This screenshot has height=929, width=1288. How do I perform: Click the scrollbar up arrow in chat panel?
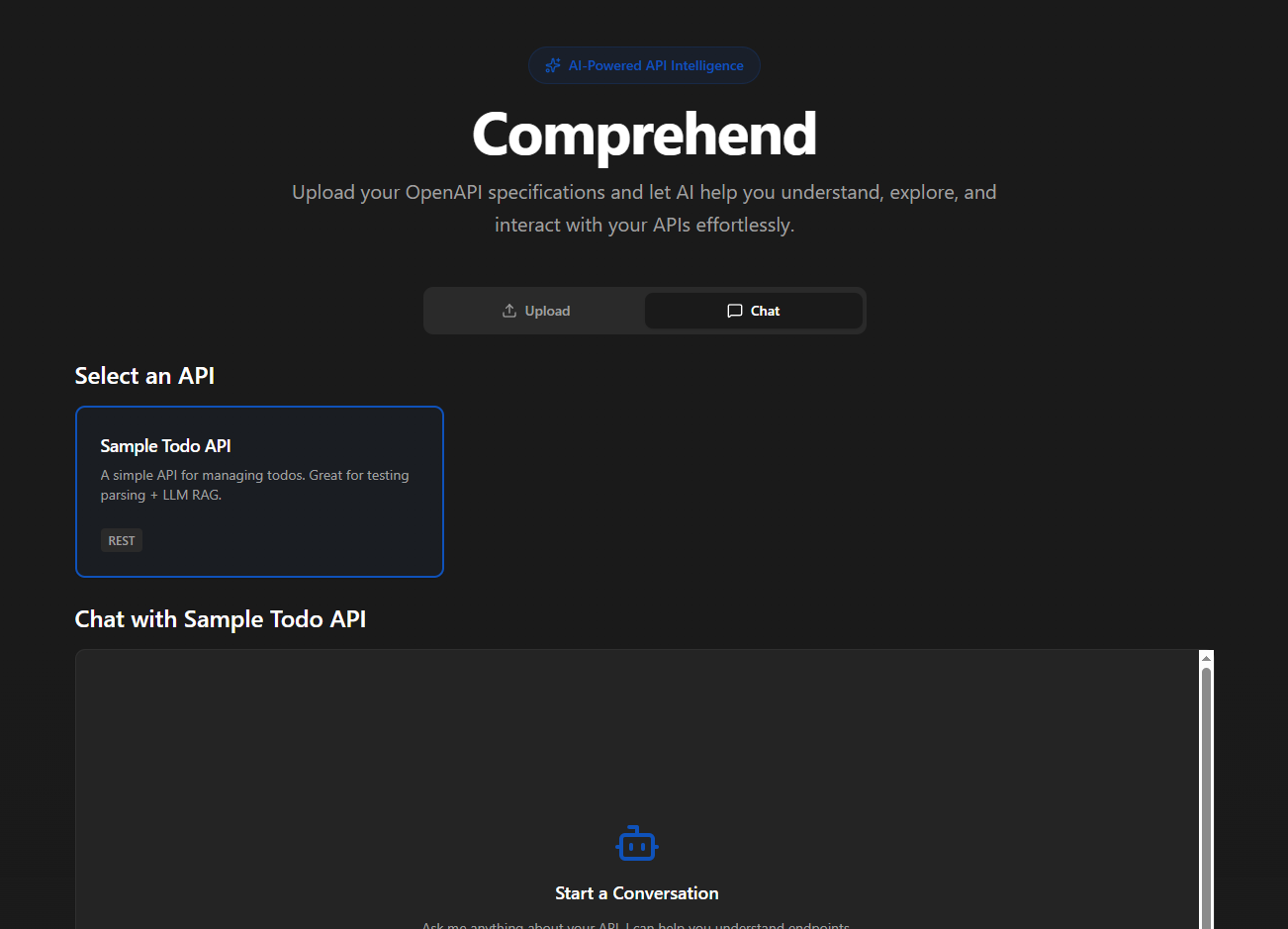click(1206, 658)
